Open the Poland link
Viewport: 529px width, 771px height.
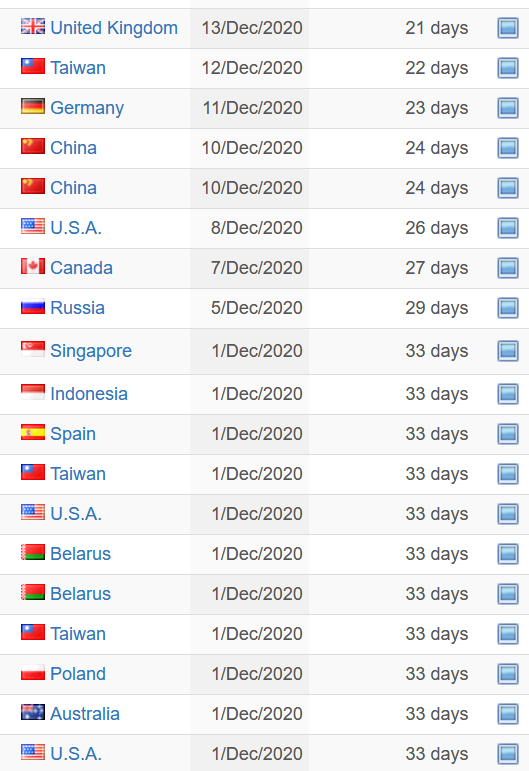78,674
